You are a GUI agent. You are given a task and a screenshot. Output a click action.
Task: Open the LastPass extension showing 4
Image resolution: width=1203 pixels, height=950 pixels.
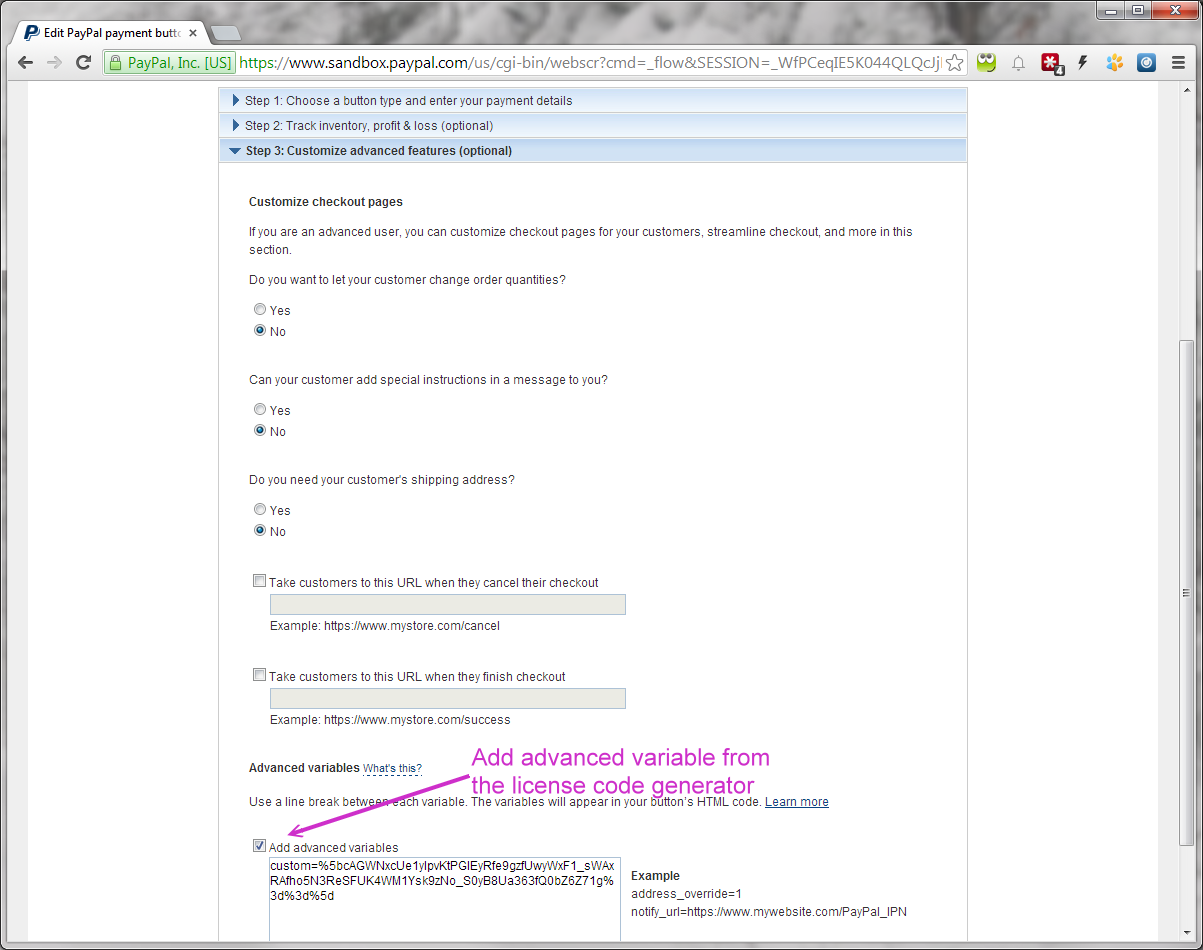click(1051, 63)
